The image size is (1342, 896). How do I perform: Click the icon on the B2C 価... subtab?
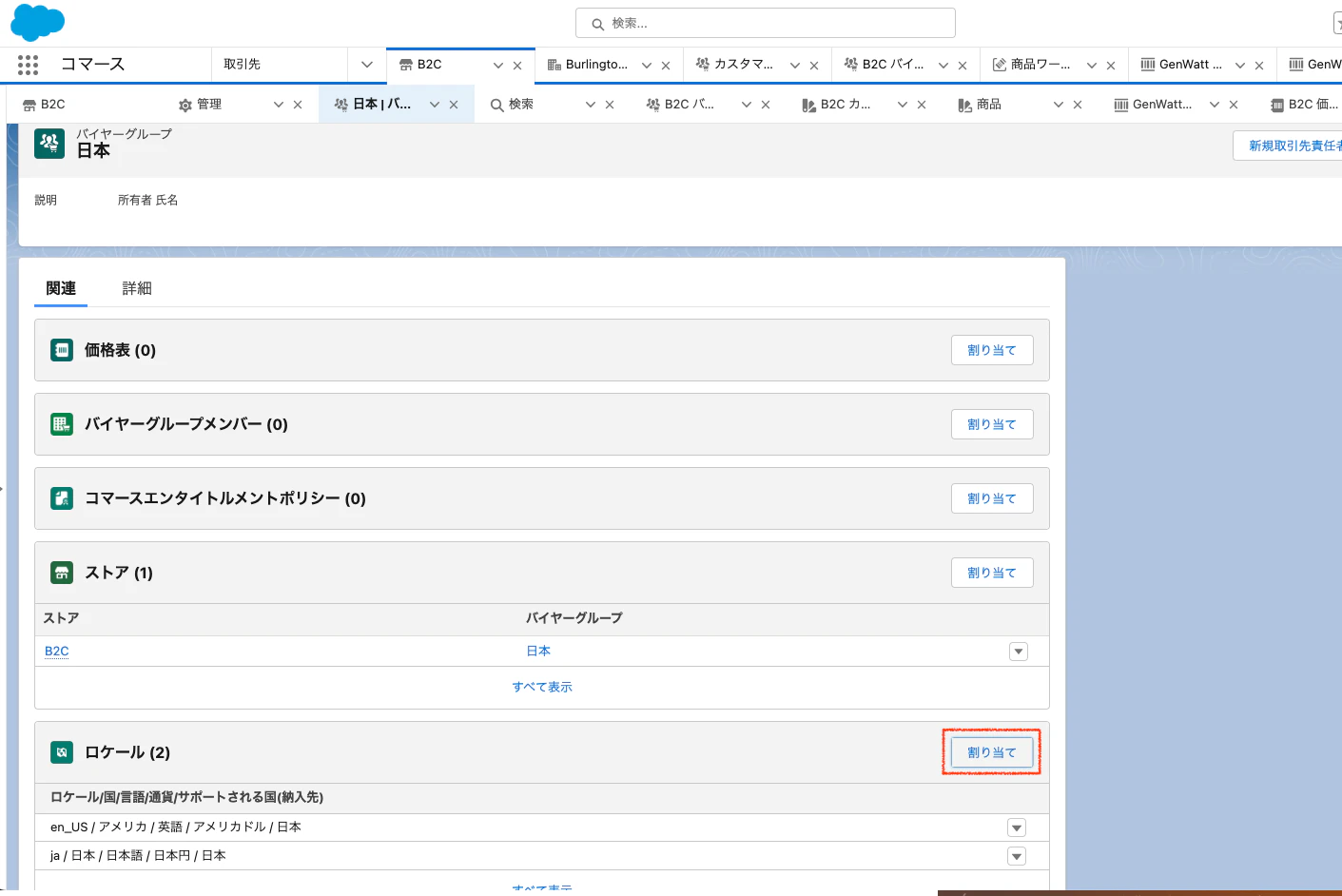tap(1277, 105)
